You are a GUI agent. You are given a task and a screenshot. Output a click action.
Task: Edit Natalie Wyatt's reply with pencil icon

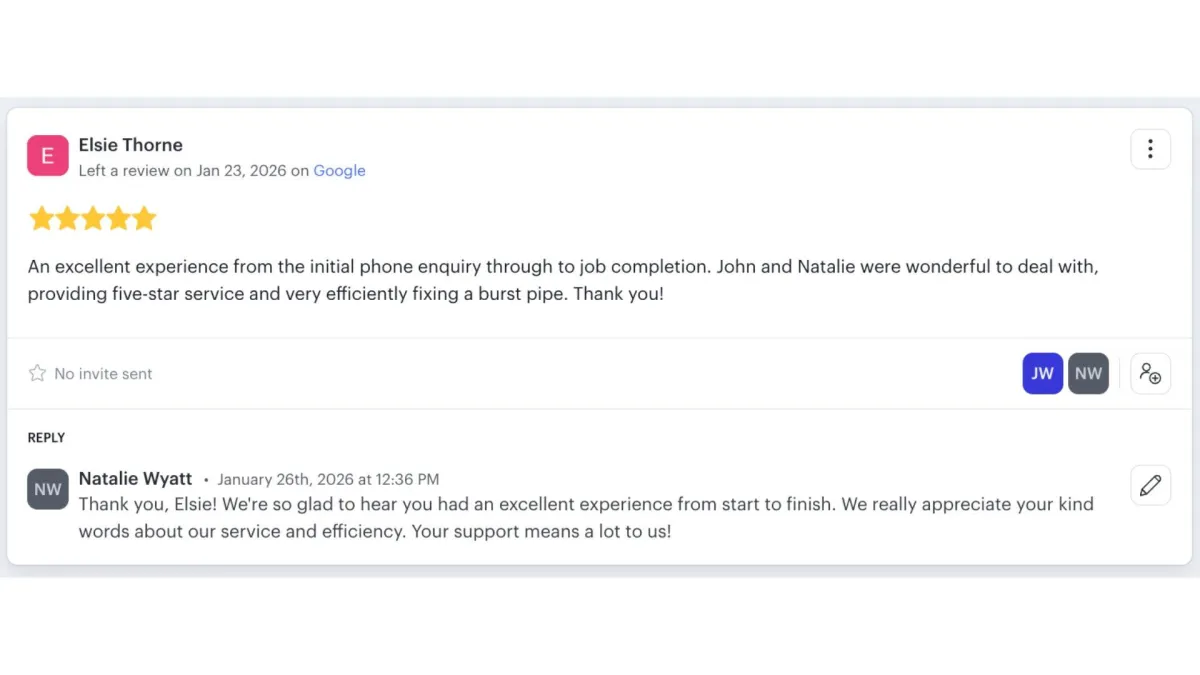[x=1150, y=485]
